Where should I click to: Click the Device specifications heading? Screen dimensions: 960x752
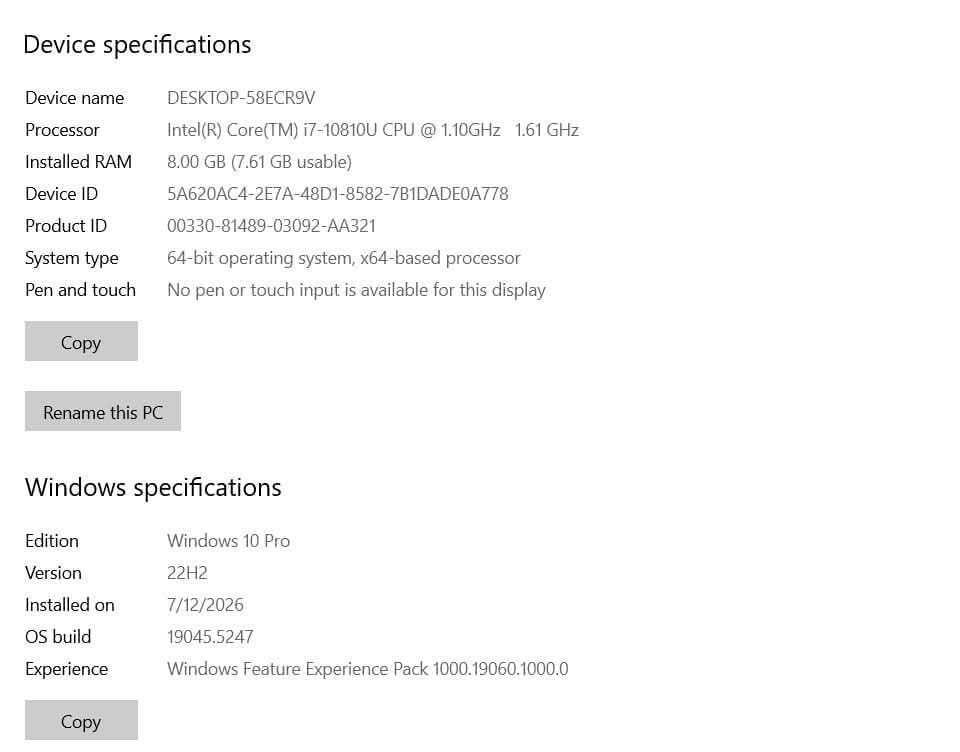coord(137,45)
